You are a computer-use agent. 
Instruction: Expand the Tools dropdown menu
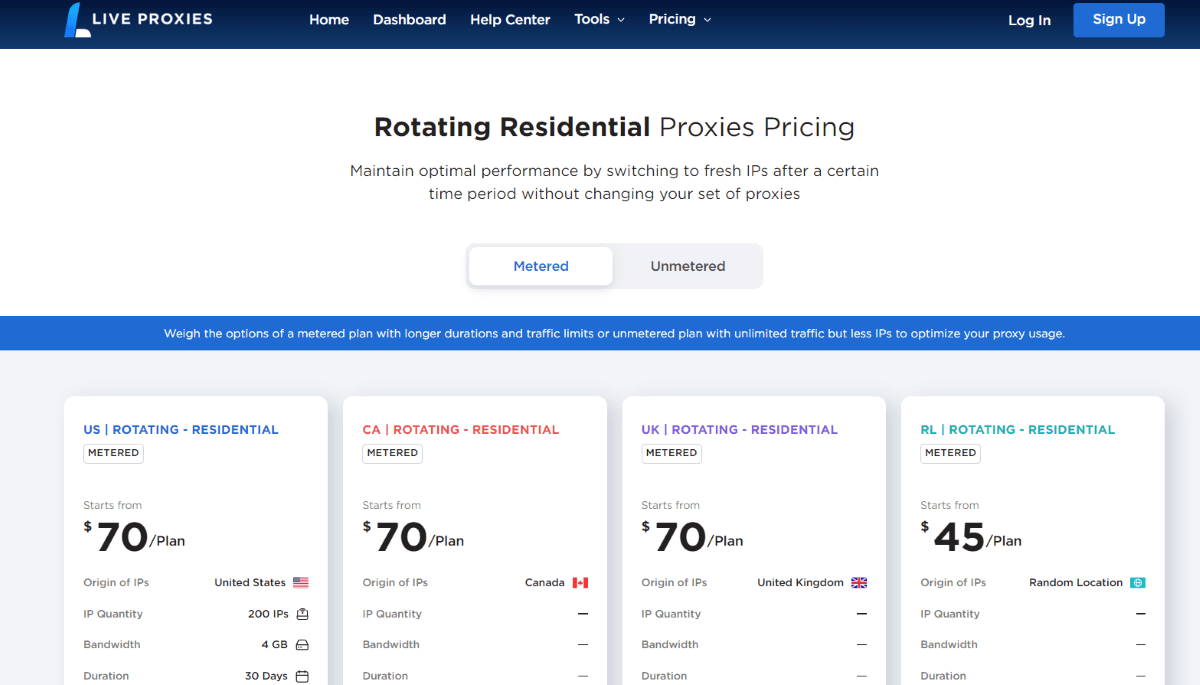(599, 19)
